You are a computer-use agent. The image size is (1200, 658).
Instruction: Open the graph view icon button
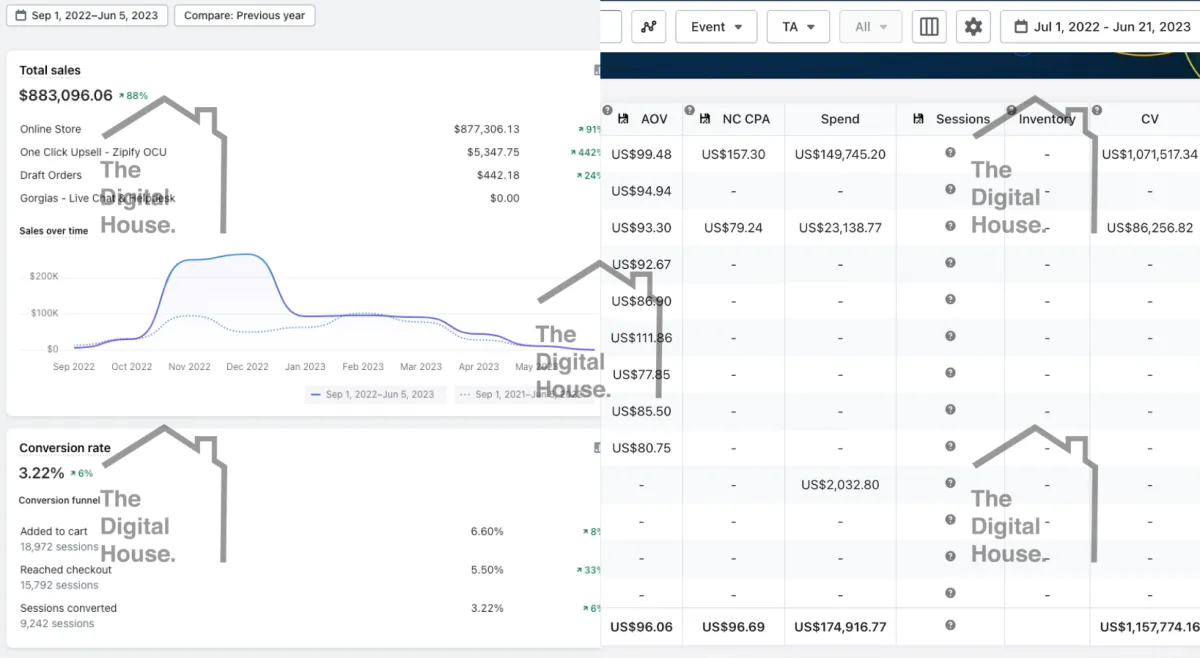click(649, 27)
